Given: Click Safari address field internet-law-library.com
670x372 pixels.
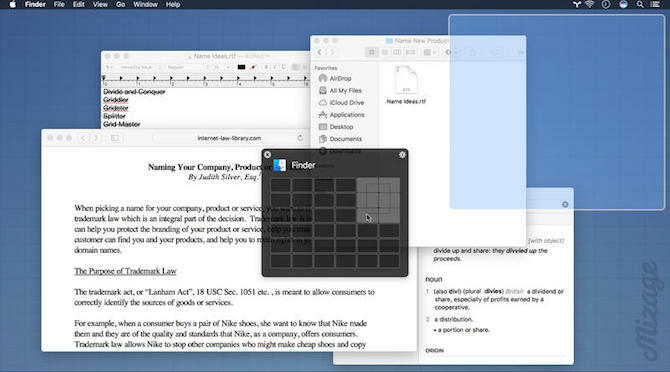Looking at the screenshot, I should (229, 138).
